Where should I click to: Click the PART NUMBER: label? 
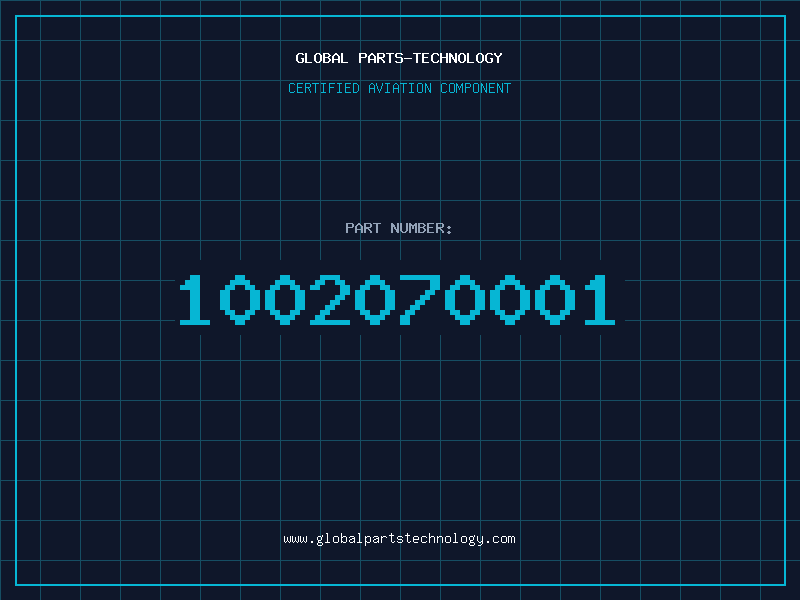(399, 228)
